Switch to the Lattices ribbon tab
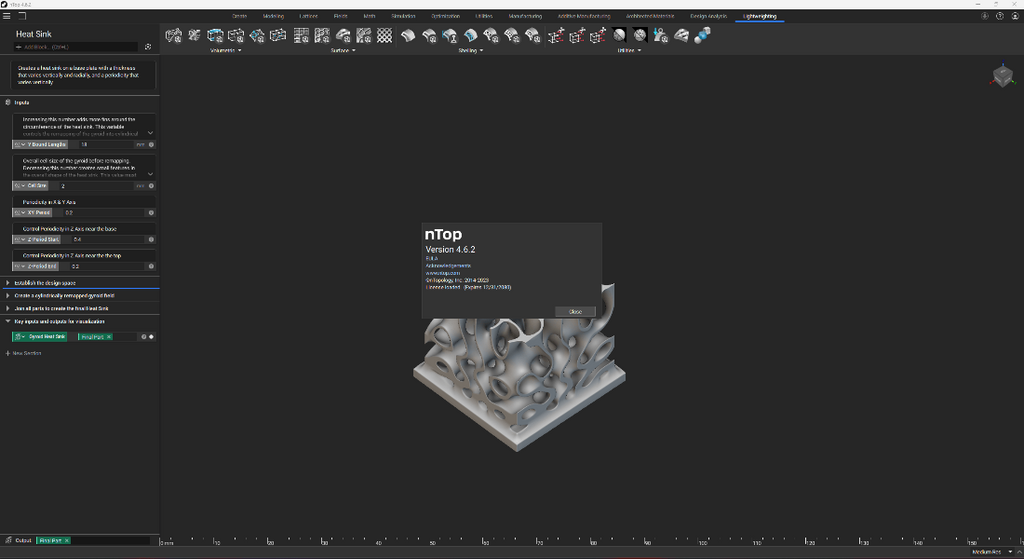Viewport: 1024px width, 559px height. (x=308, y=16)
